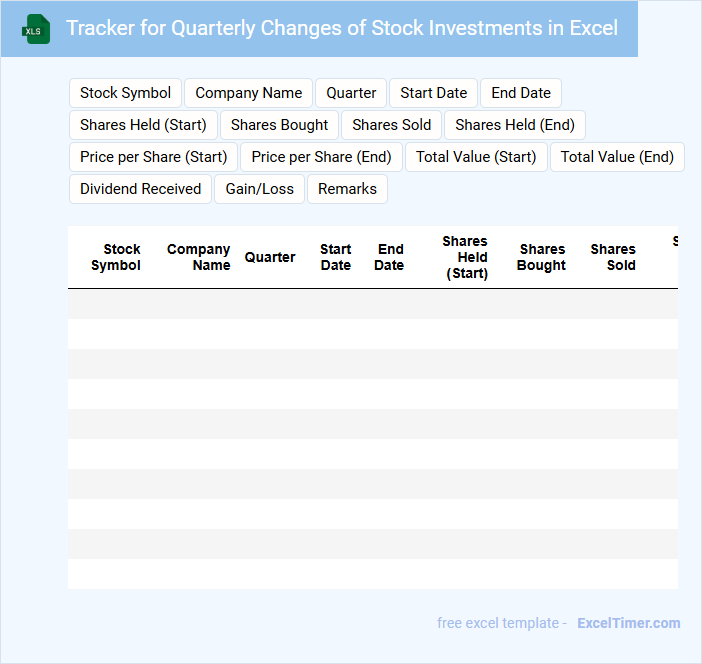Pick the Price per Share (Start) tag
The width and height of the screenshot is (702, 664).
[x=154, y=157]
